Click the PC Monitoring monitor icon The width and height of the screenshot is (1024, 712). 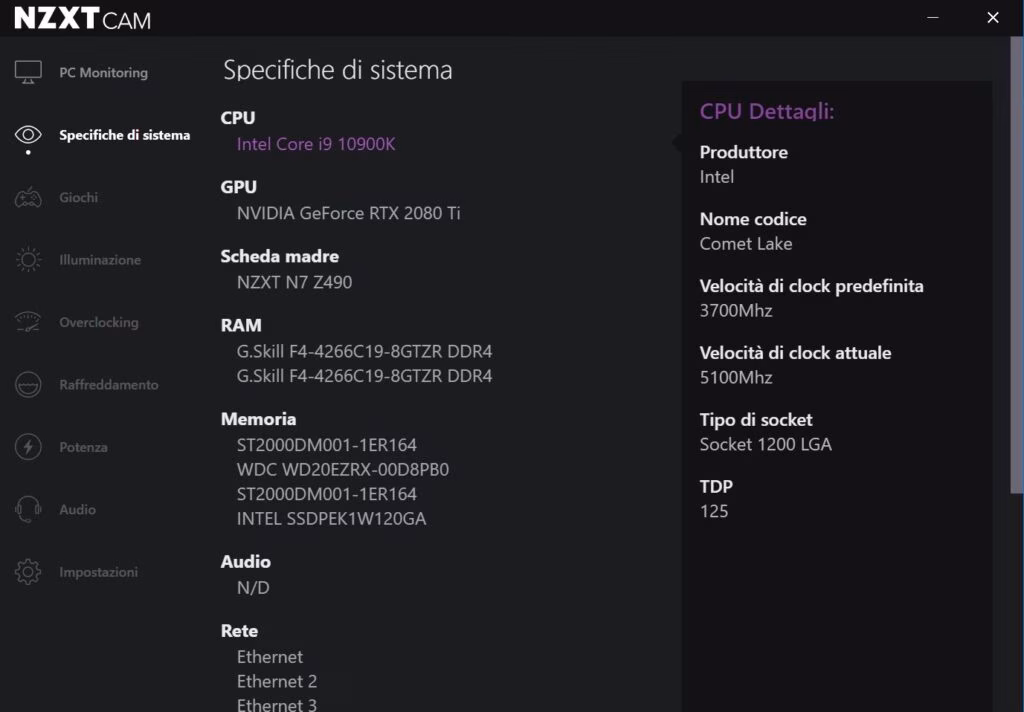click(x=28, y=72)
